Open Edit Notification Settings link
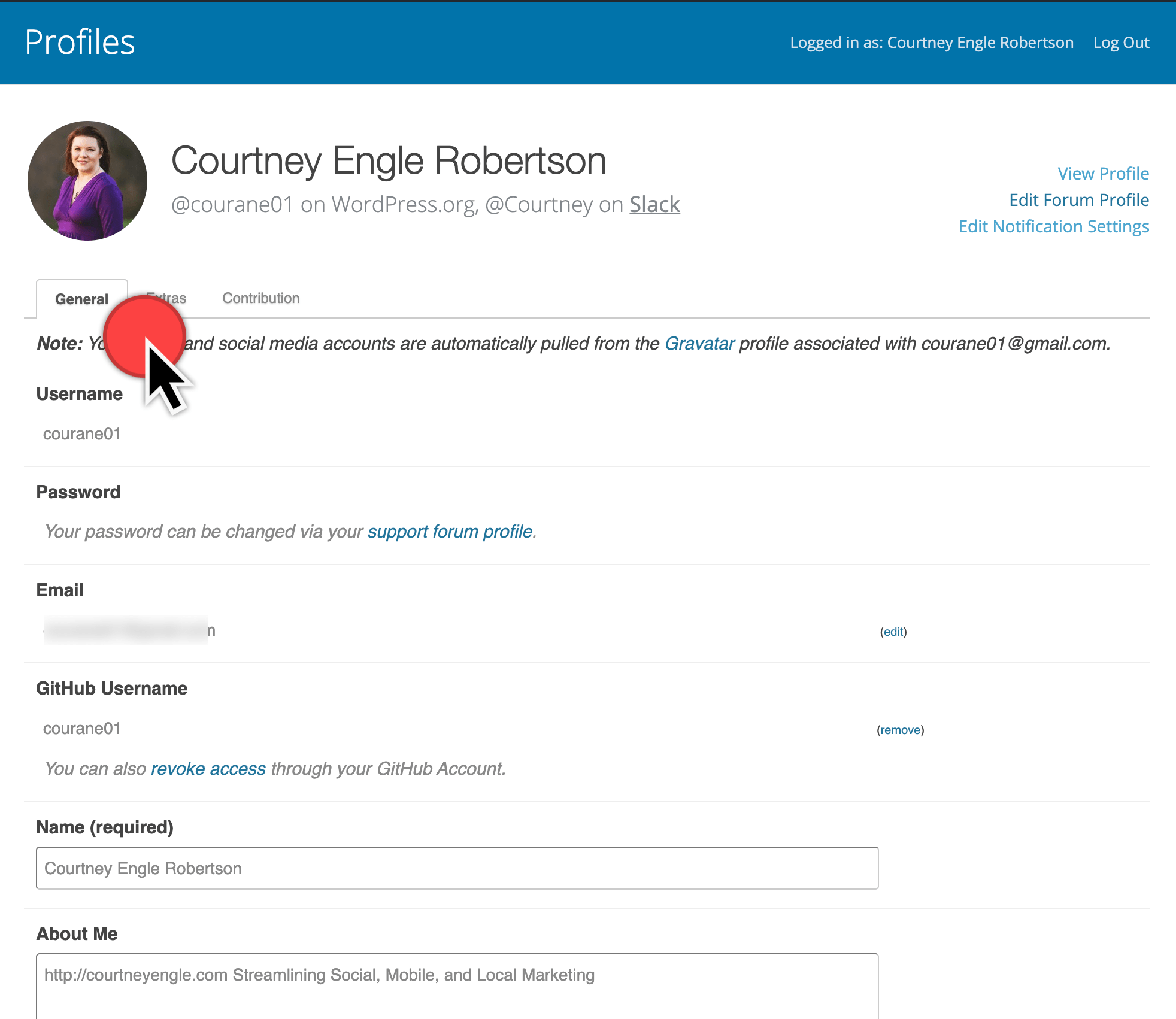This screenshot has height=1019, width=1176. click(x=1053, y=226)
